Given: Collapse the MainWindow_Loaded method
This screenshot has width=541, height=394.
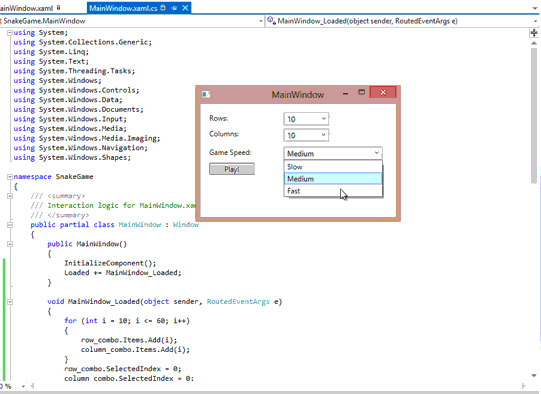Looking at the screenshot, I should (10, 302).
